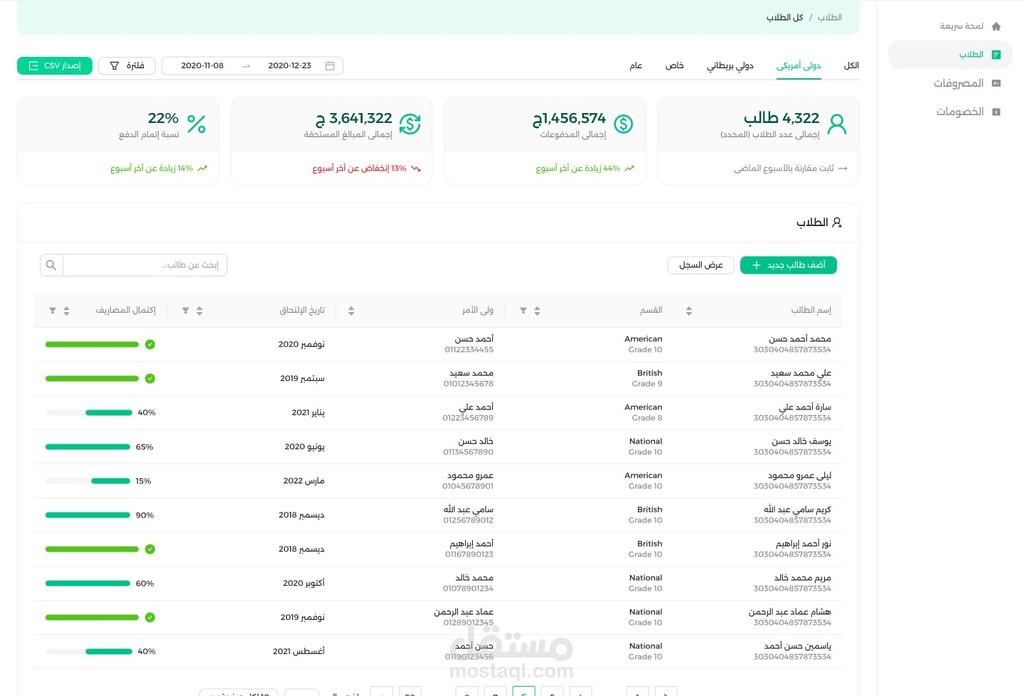Click completed checkmark for نور أحمد إبراهيم
Screen dimensions: 1024x696
click(150, 549)
